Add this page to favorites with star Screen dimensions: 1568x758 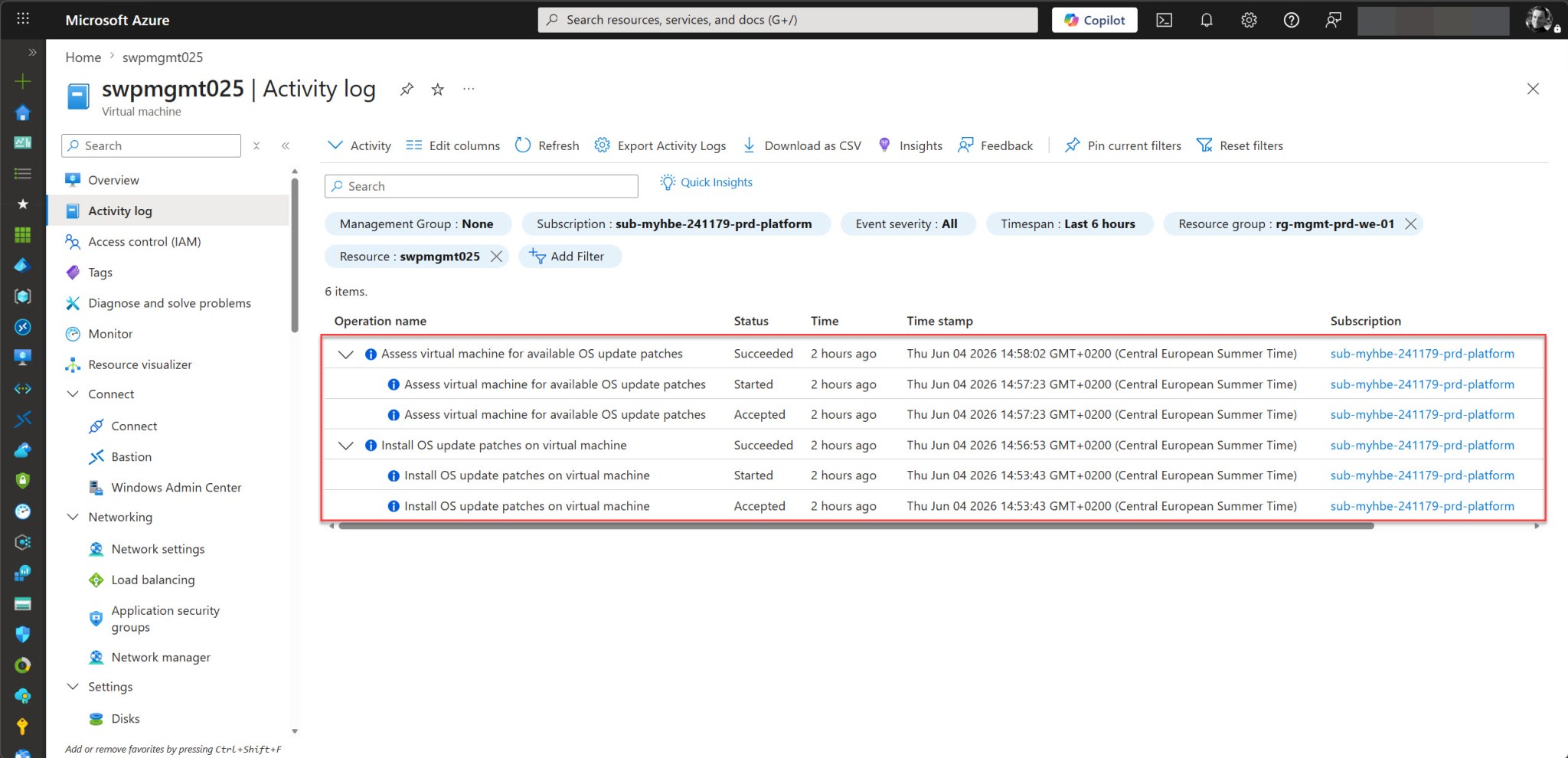(438, 90)
